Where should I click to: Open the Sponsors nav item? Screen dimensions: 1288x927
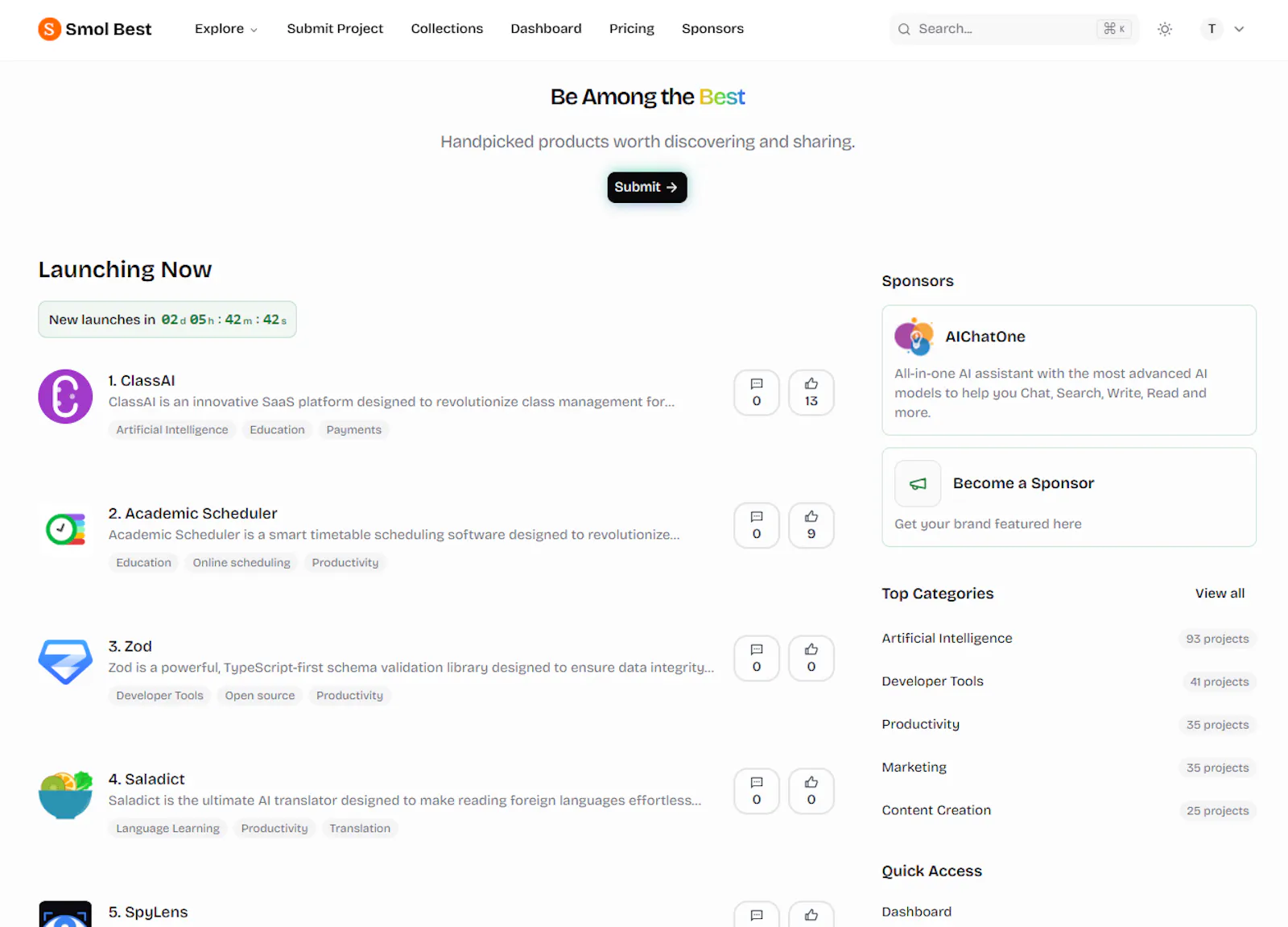712,29
